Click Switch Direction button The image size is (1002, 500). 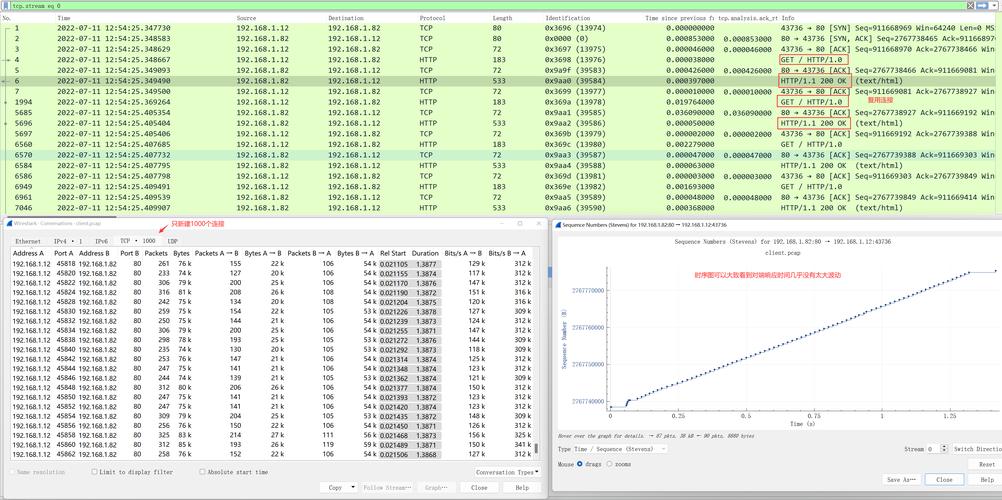[x=977, y=449]
